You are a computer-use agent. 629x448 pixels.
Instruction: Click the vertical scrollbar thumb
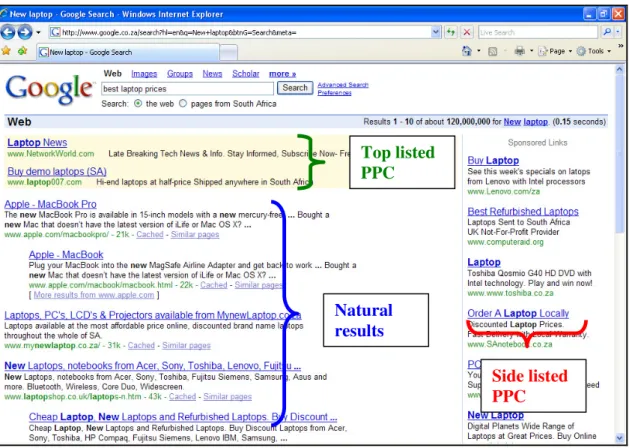(x=620, y=152)
